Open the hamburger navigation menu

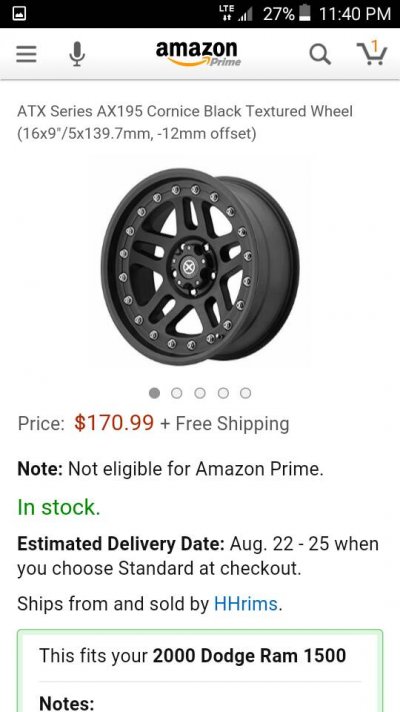[26, 54]
